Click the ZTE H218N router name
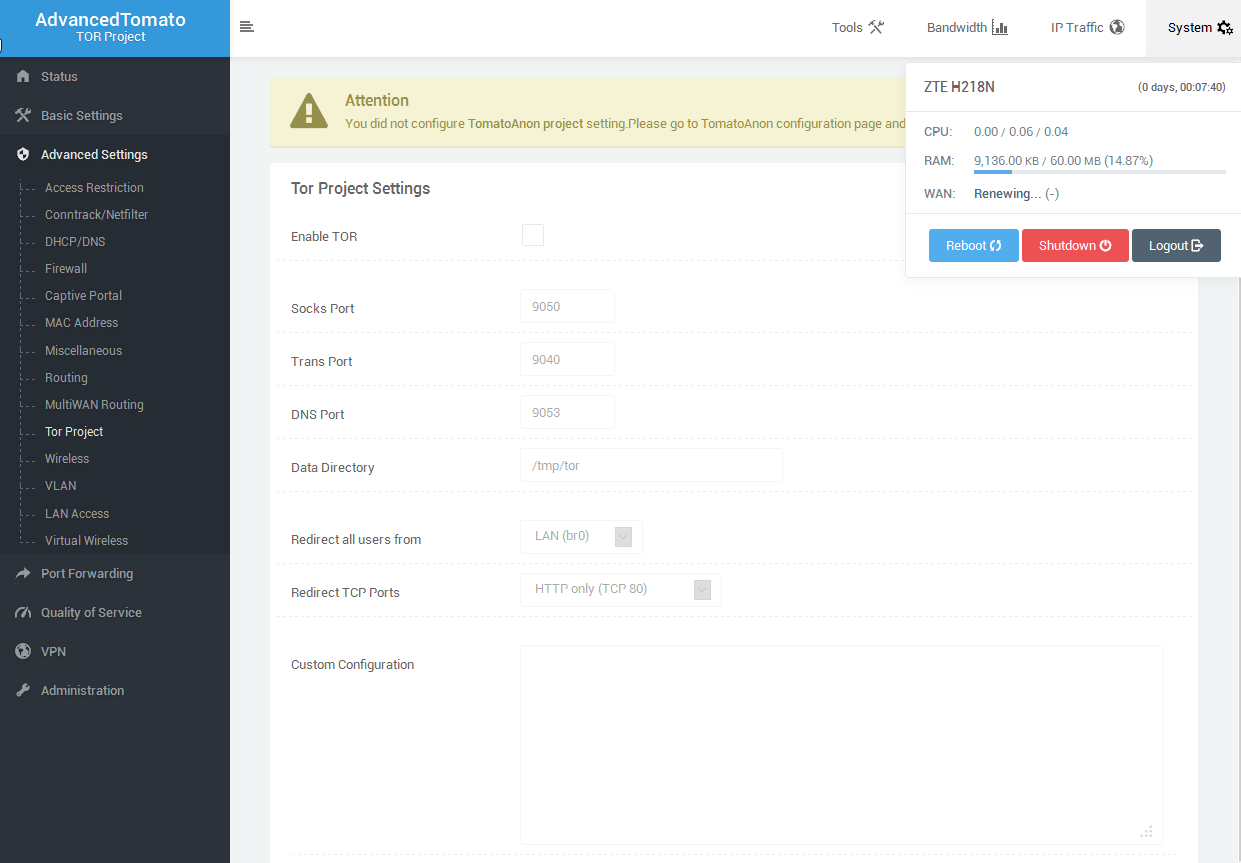The image size is (1241, 863). 959,87
